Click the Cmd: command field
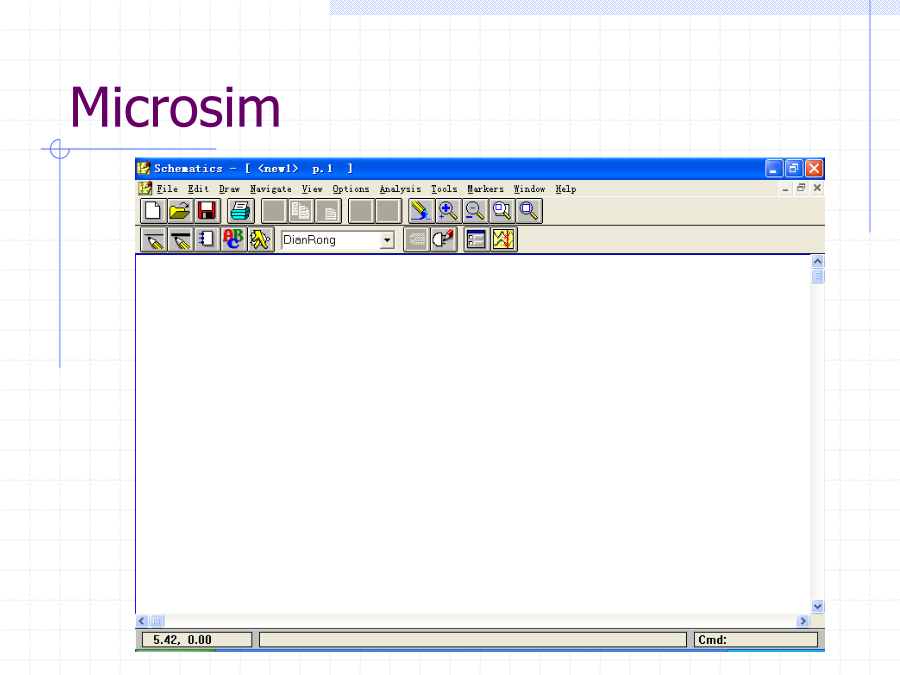The image size is (900, 675). pos(756,640)
